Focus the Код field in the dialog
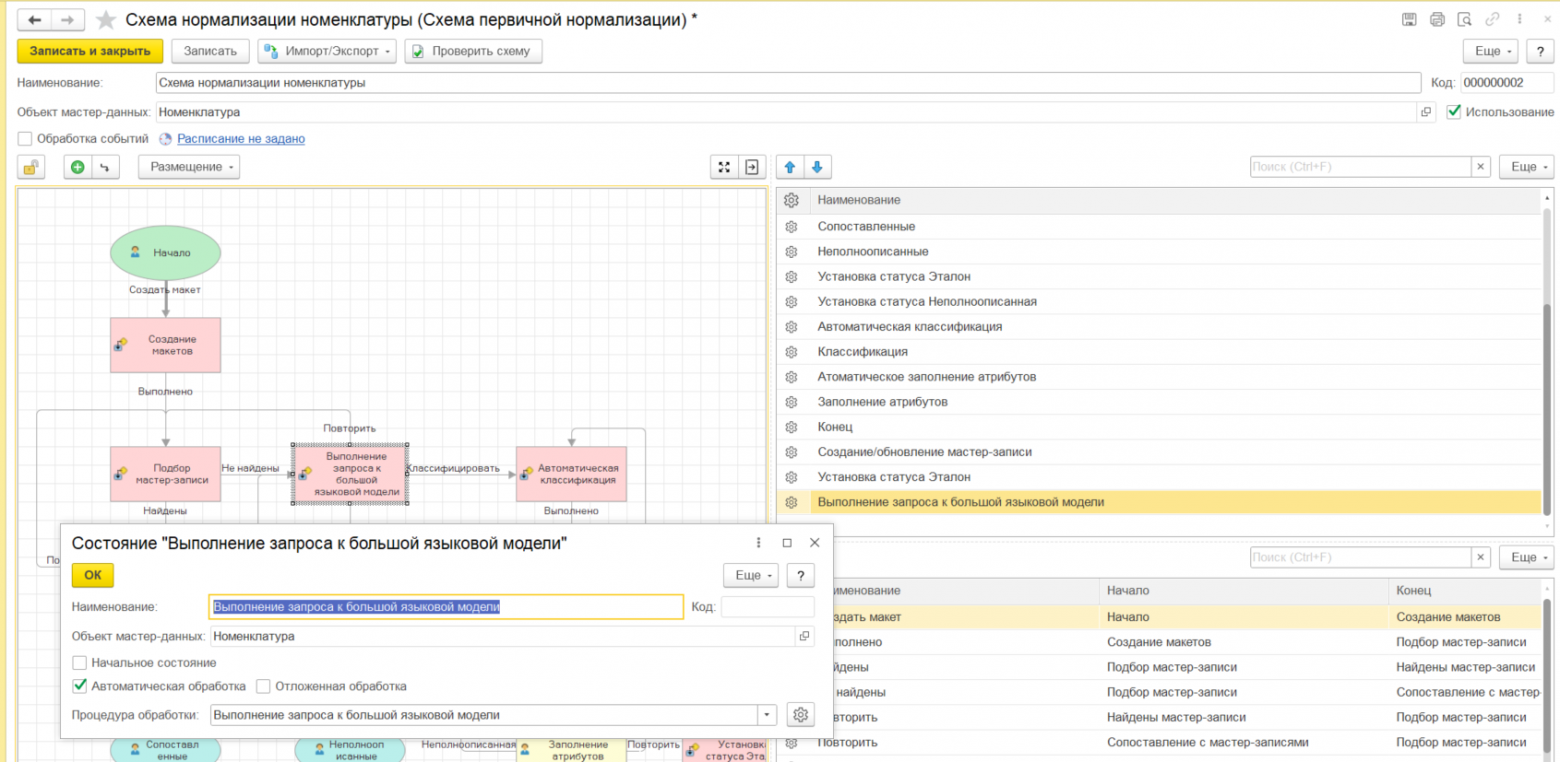The width and height of the screenshot is (1560, 762). coord(767,606)
